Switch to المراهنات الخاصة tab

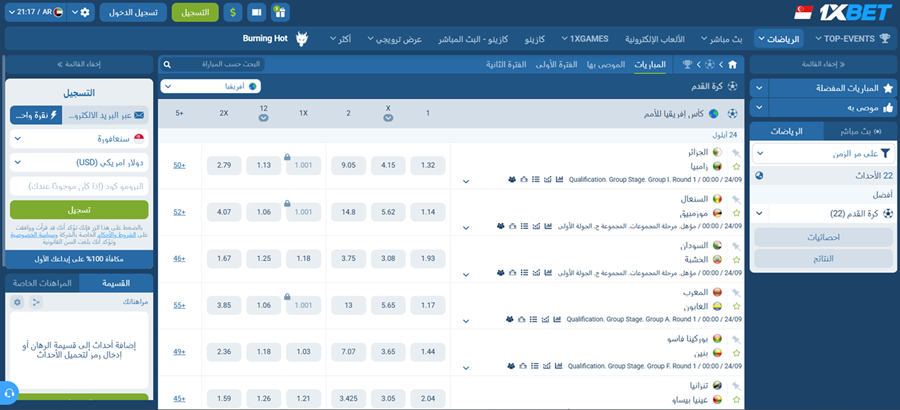(42, 283)
